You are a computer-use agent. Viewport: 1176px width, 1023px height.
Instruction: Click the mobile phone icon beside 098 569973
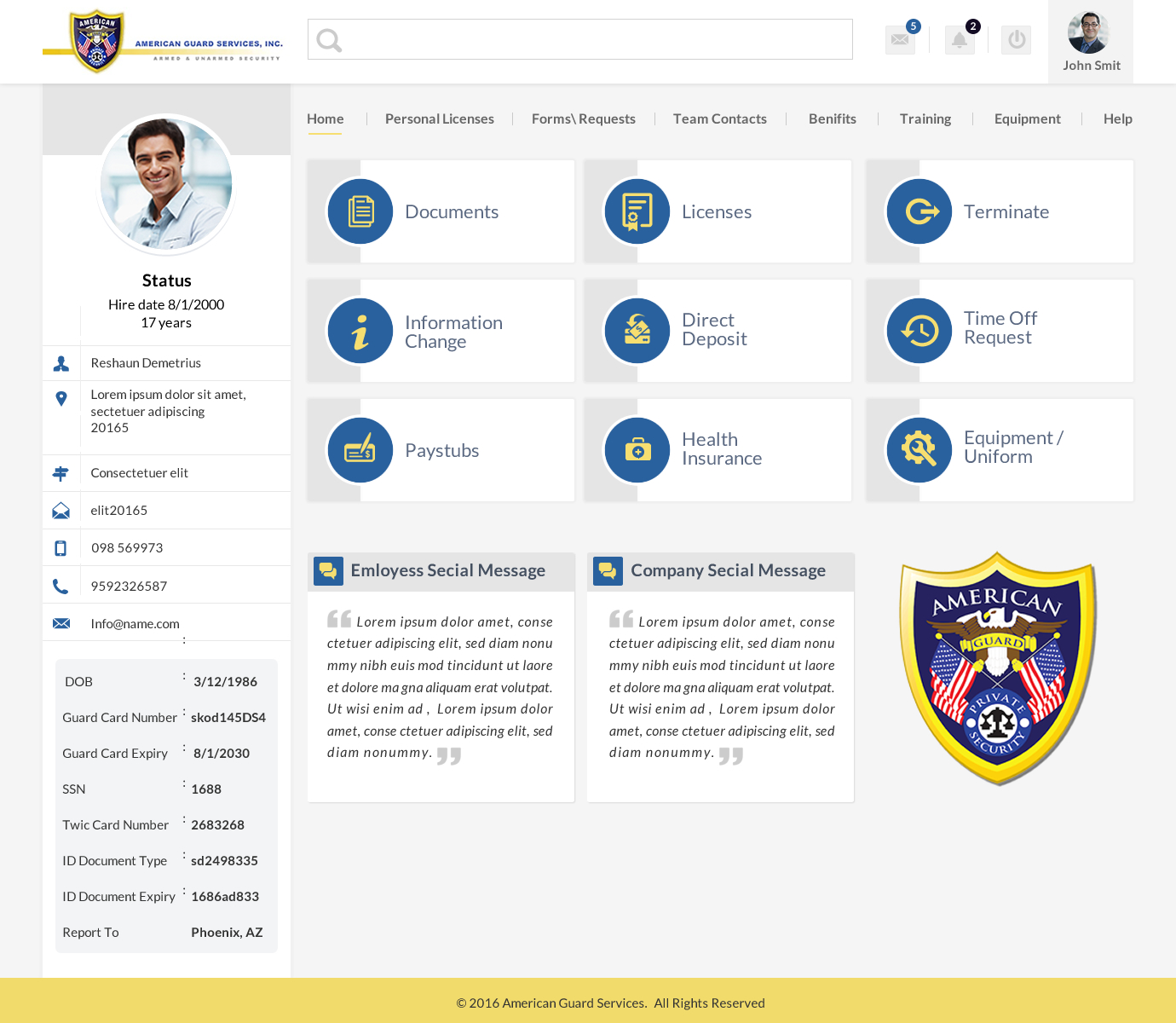click(x=61, y=548)
